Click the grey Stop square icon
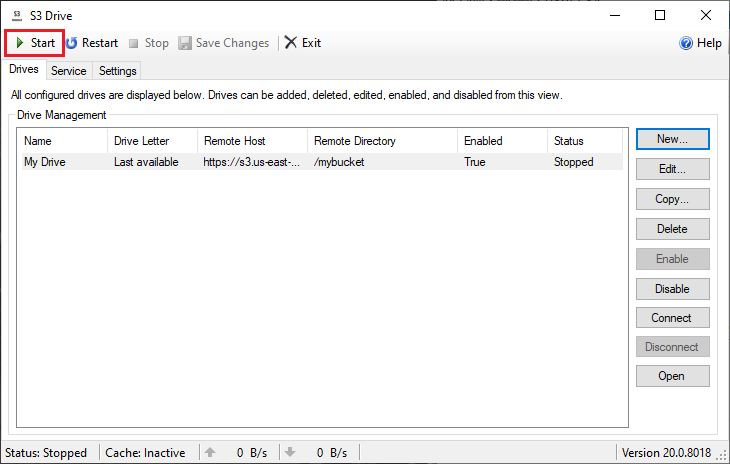This screenshot has height=464, width=730. [134, 43]
